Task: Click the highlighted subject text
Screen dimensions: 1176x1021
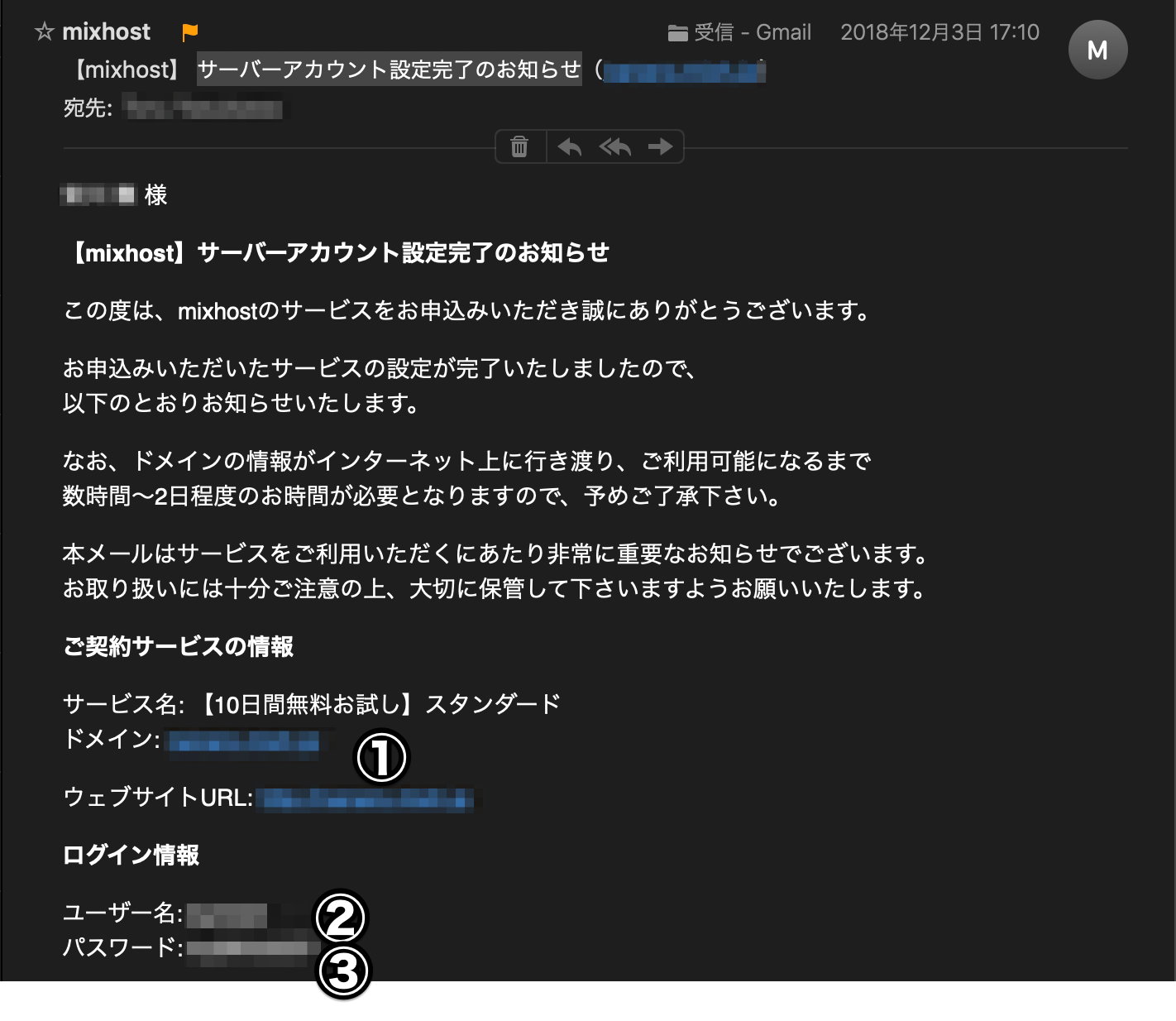Action: [x=389, y=70]
